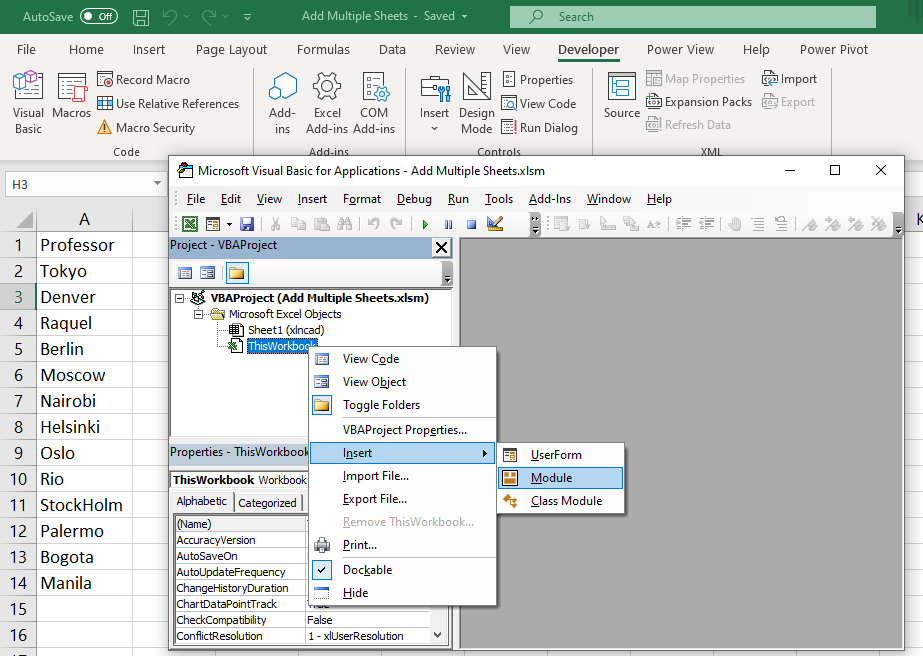923x656 pixels.
Task: Open Visual Basic editor from ribbon
Action: [x=28, y=103]
